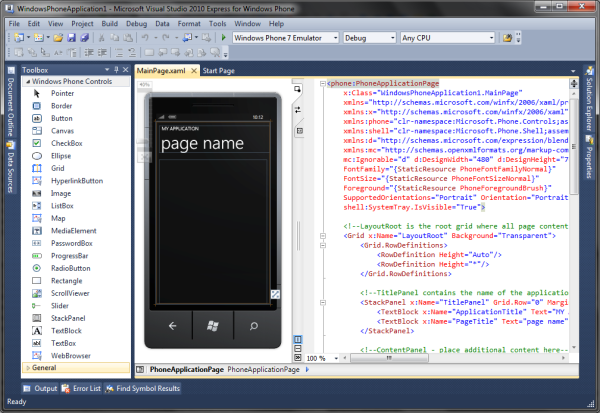
Task: Select the Map control
Action: coord(76,218)
